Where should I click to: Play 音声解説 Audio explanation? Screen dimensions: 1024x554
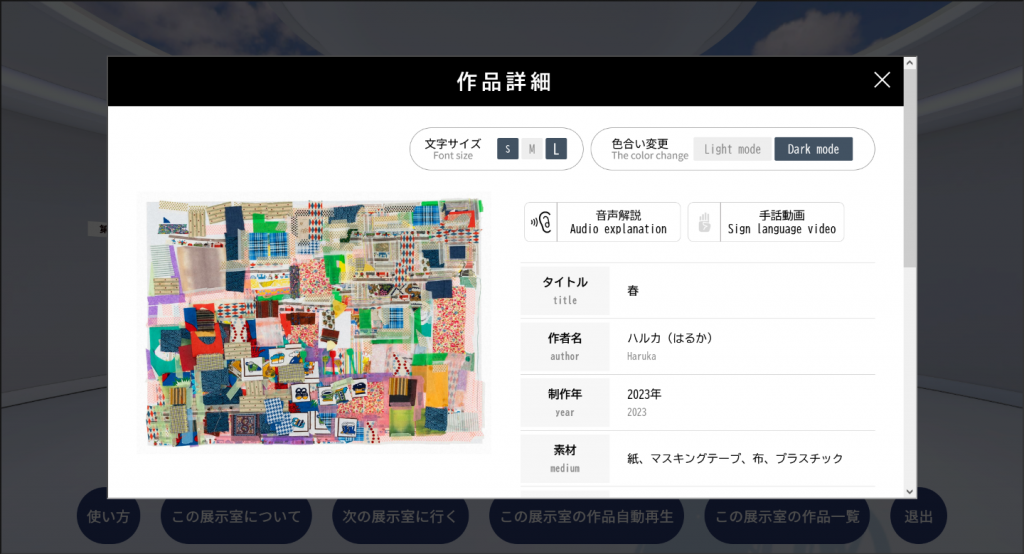point(618,222)
